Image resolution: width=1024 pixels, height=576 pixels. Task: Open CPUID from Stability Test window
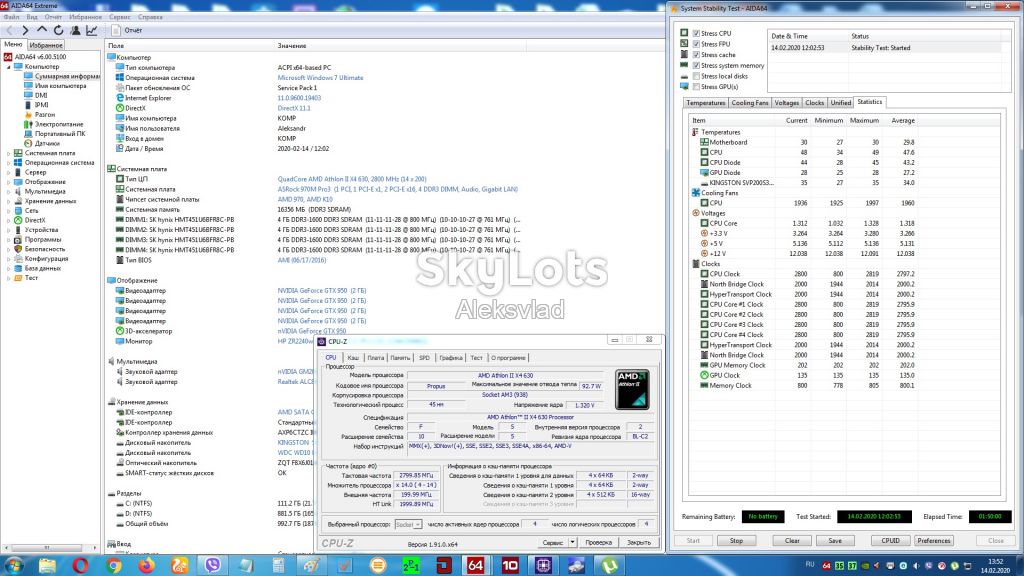(x=890, y=541)
